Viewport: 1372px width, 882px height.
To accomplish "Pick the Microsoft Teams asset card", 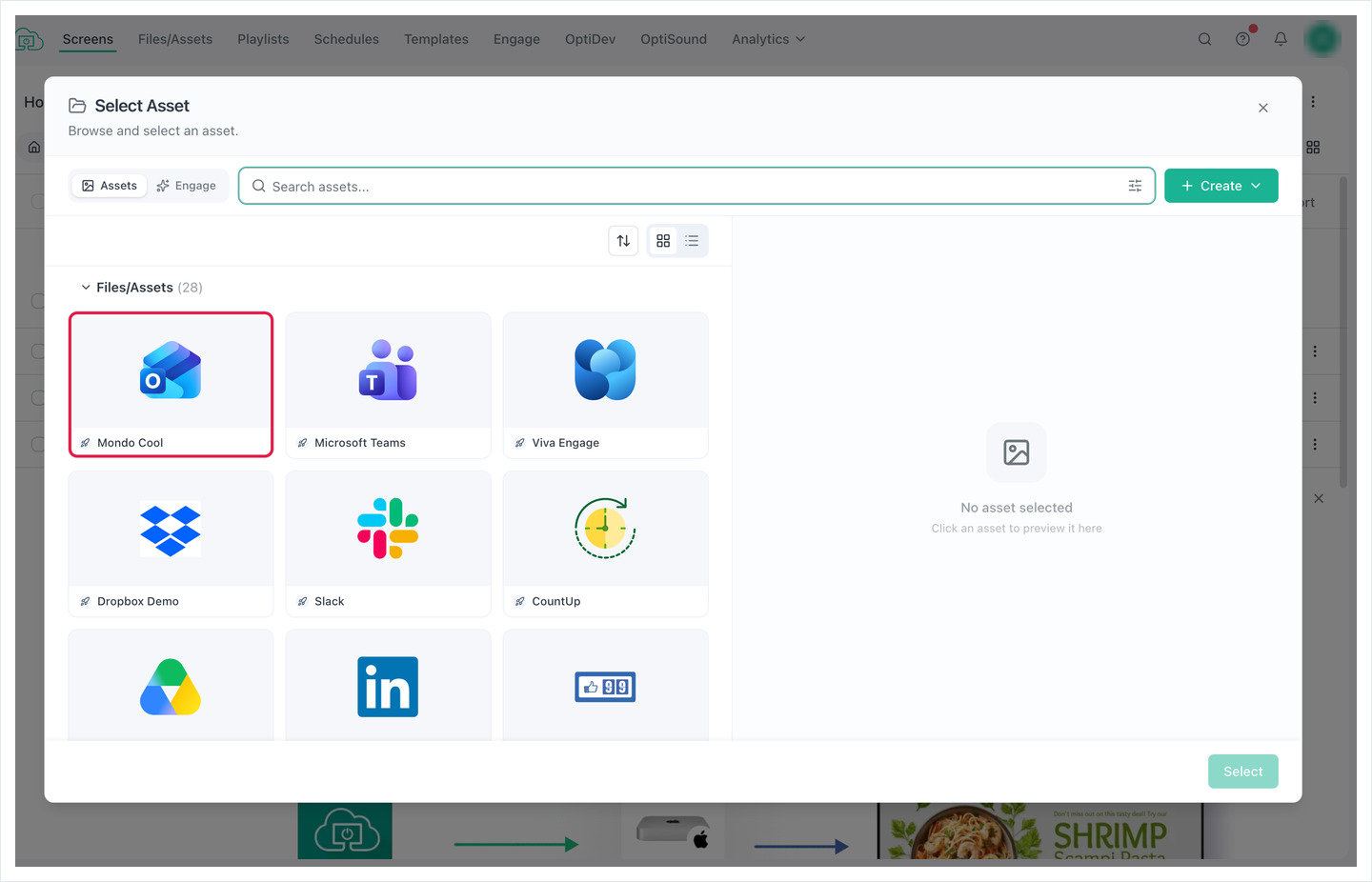I will (x=388, y=385).
